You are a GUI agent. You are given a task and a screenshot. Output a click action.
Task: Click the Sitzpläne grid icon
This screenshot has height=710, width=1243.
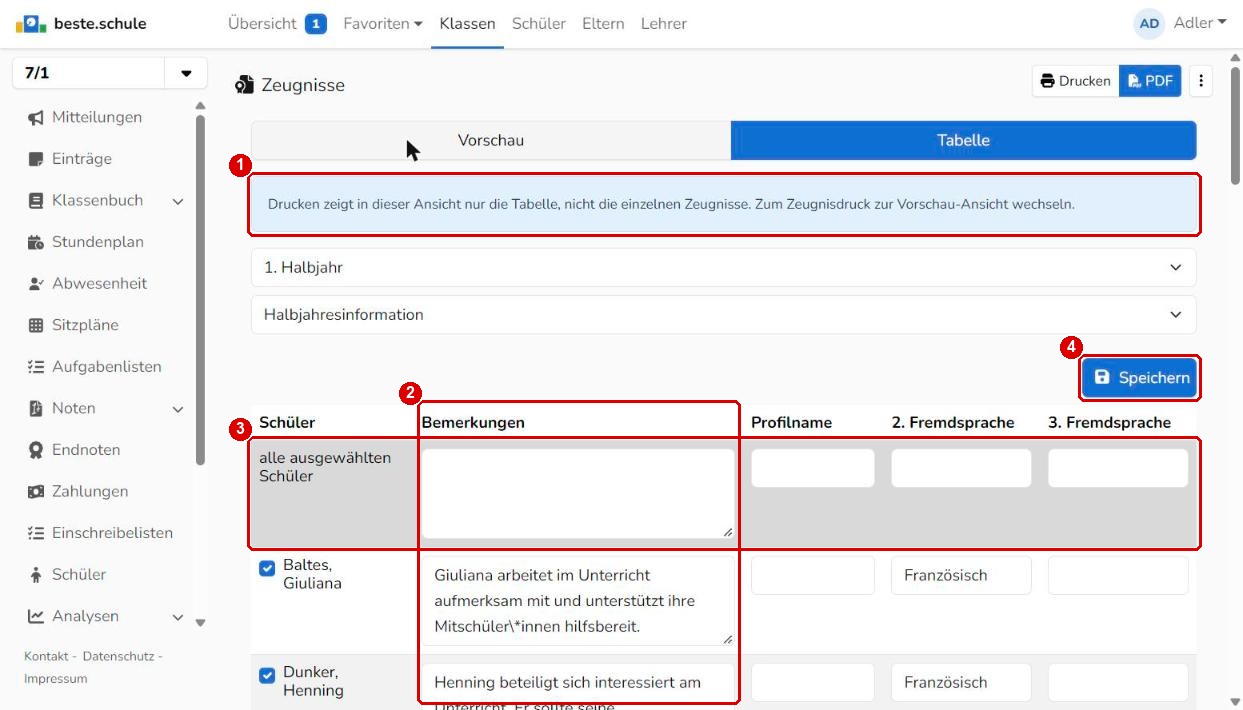(x=36, y=325)
